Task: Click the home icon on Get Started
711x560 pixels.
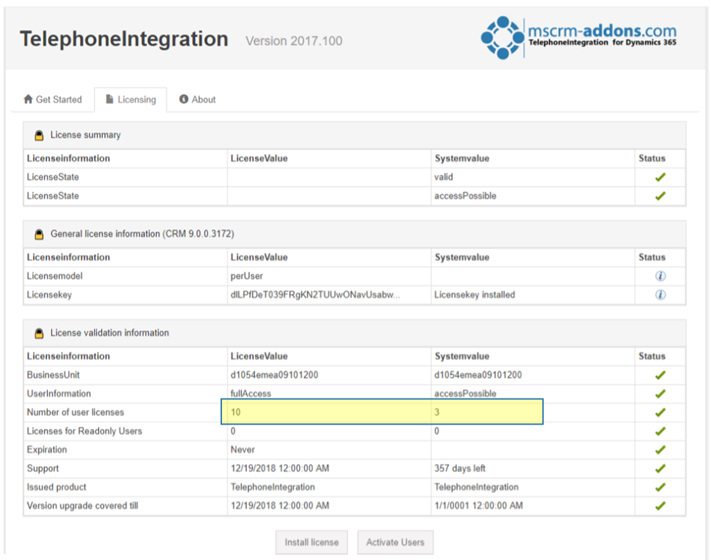Action: [x=28, y=99]
